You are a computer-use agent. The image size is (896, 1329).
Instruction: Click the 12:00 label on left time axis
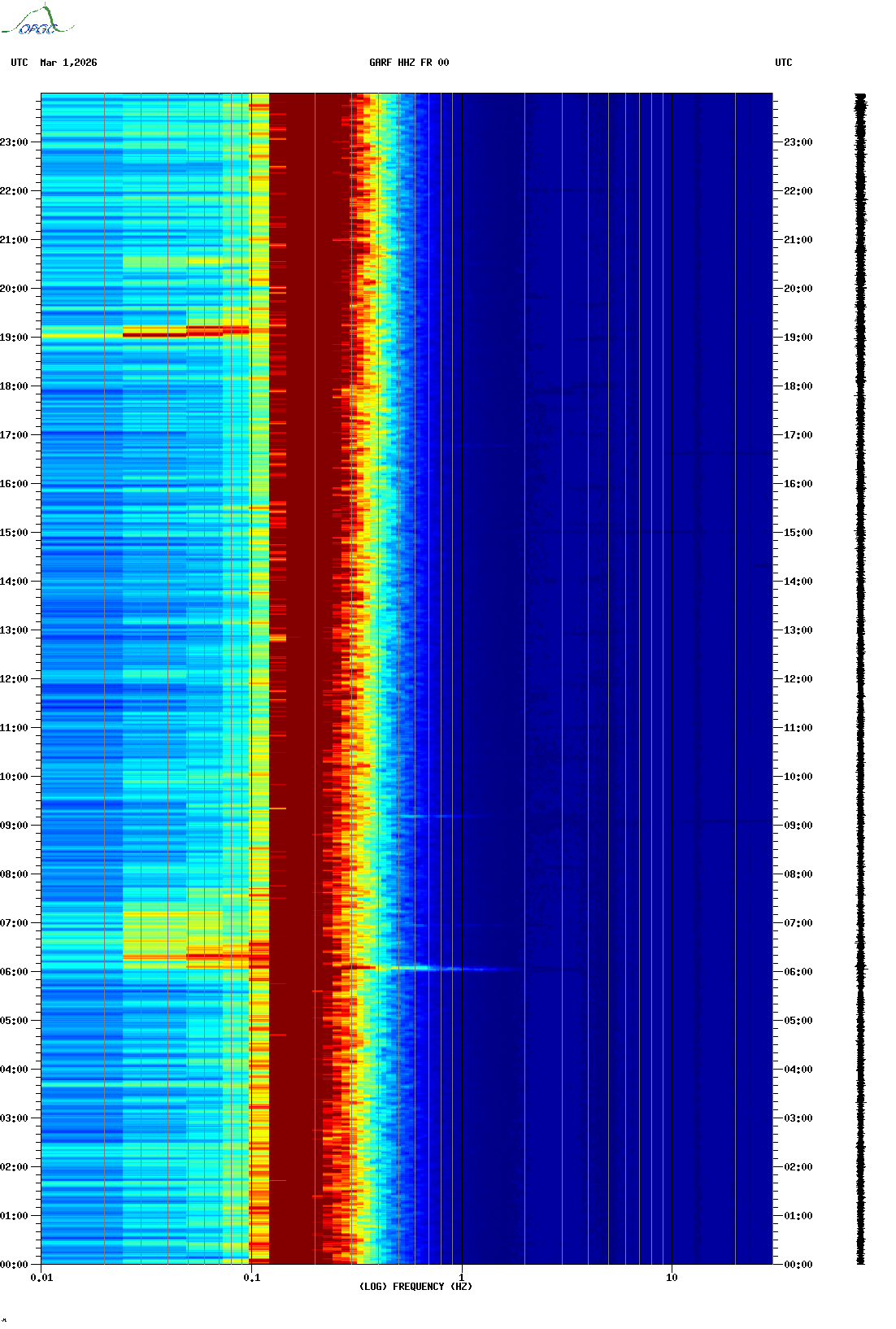coord(14,678)
